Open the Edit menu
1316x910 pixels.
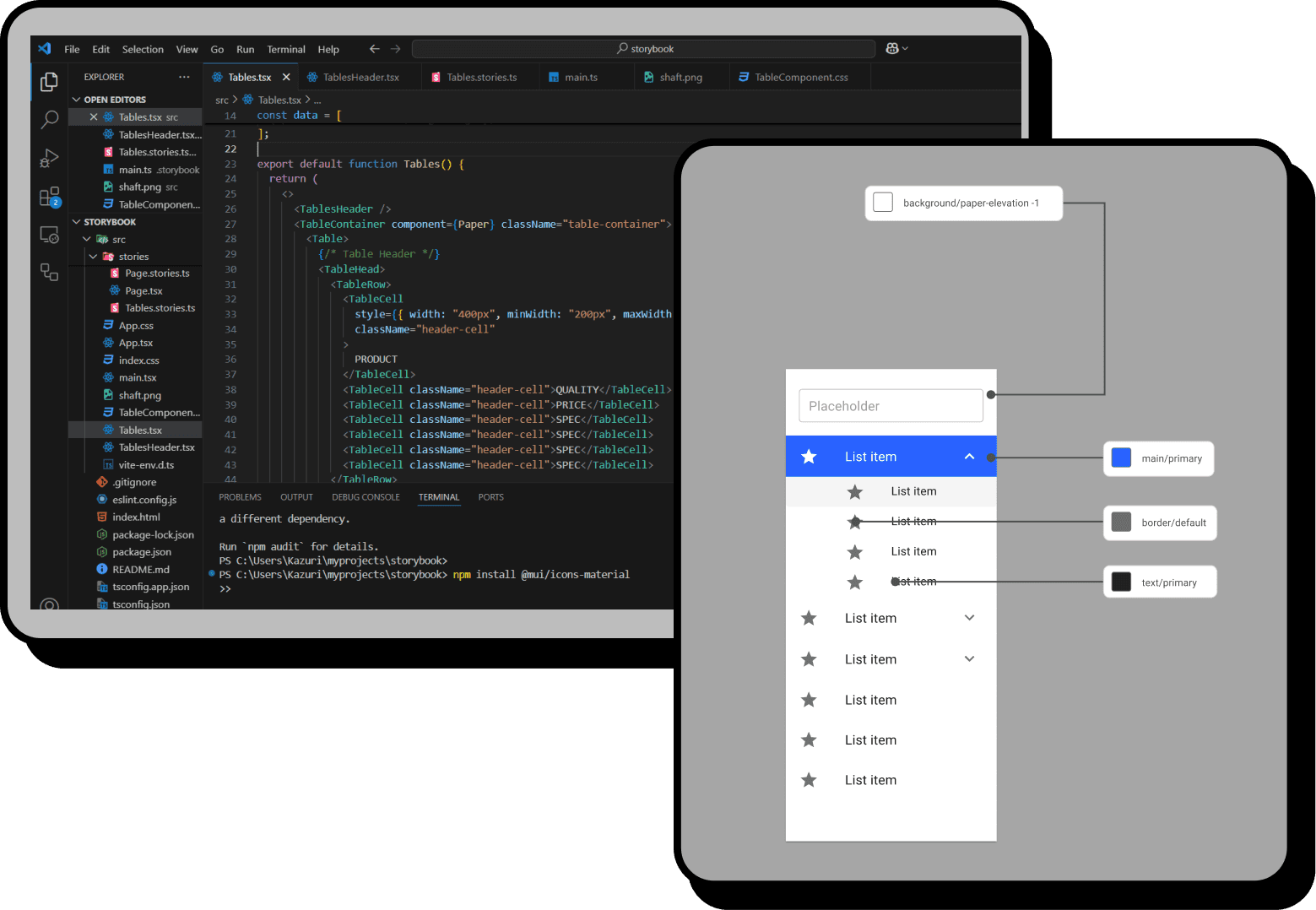point(101,49)
